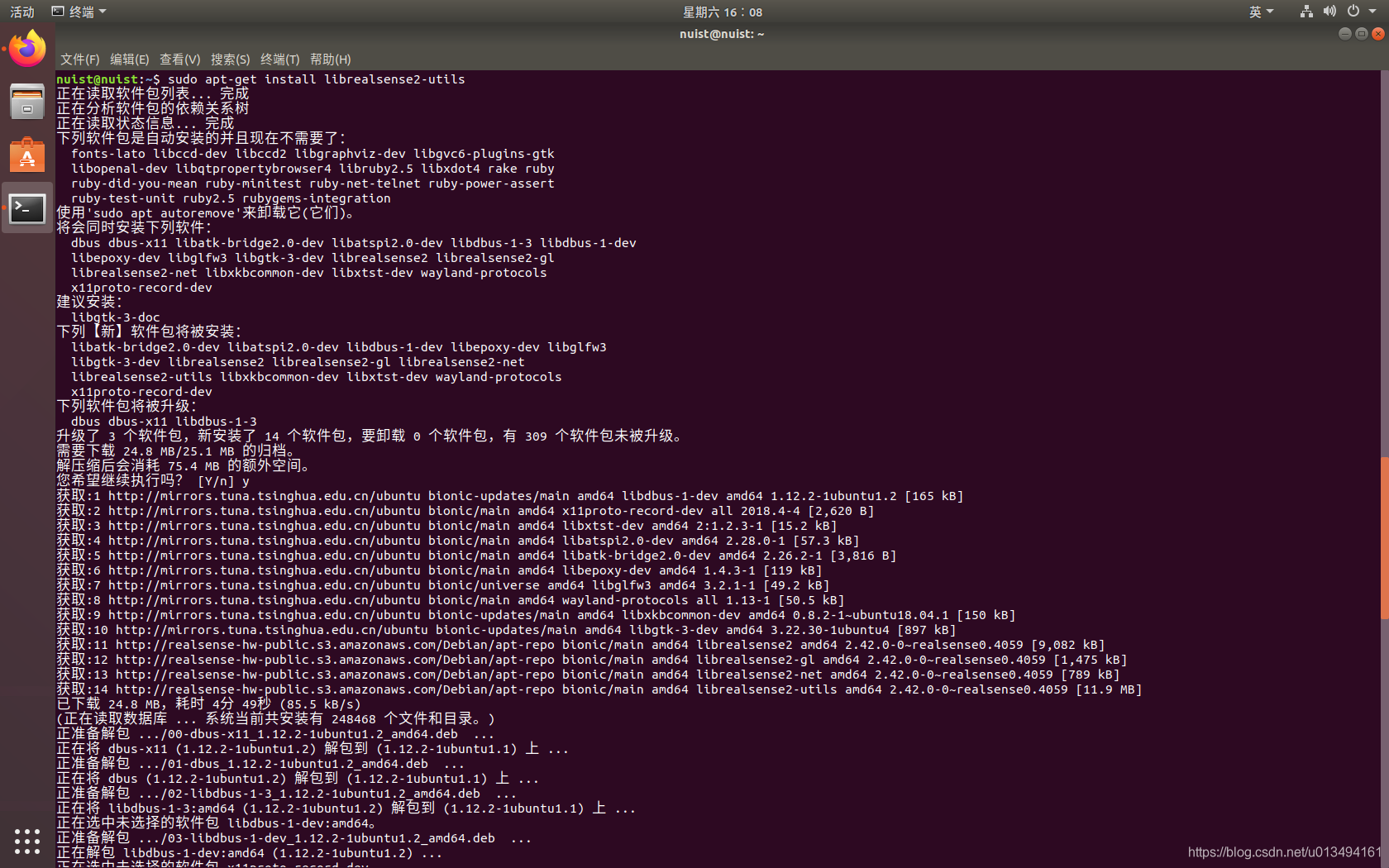Open the 活动 activities overview
The image size is (1389, 868).
tap(22, 12)
